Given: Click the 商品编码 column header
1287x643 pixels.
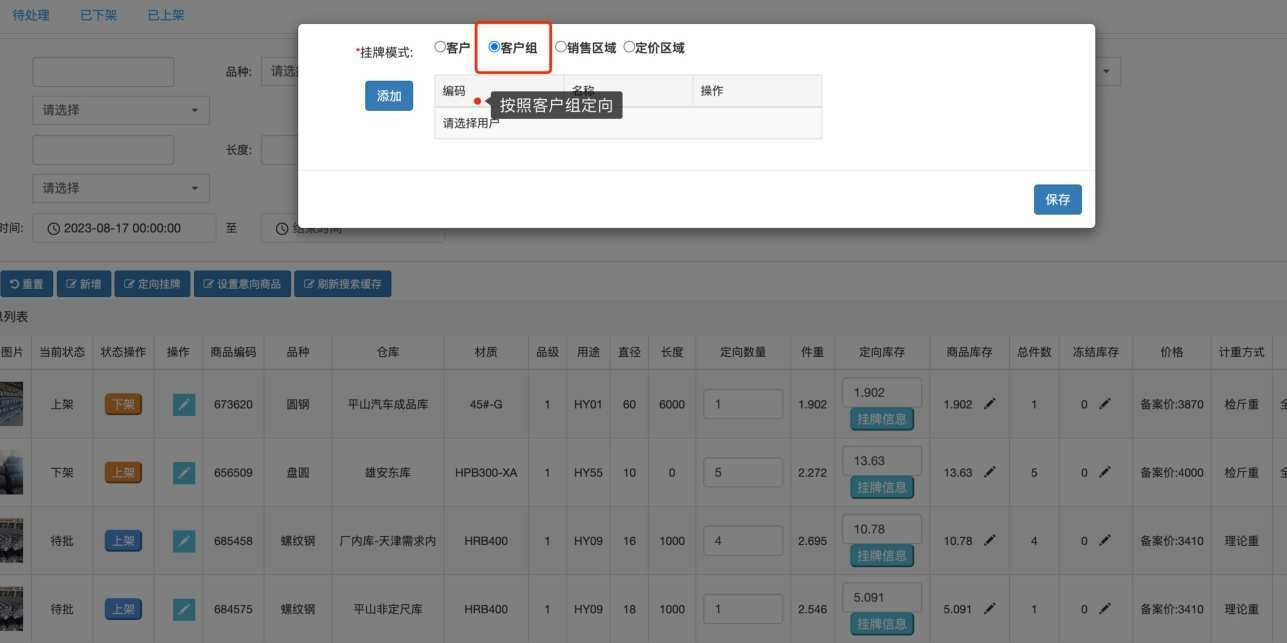Looking at the screenshot, I should pos(233,352).
